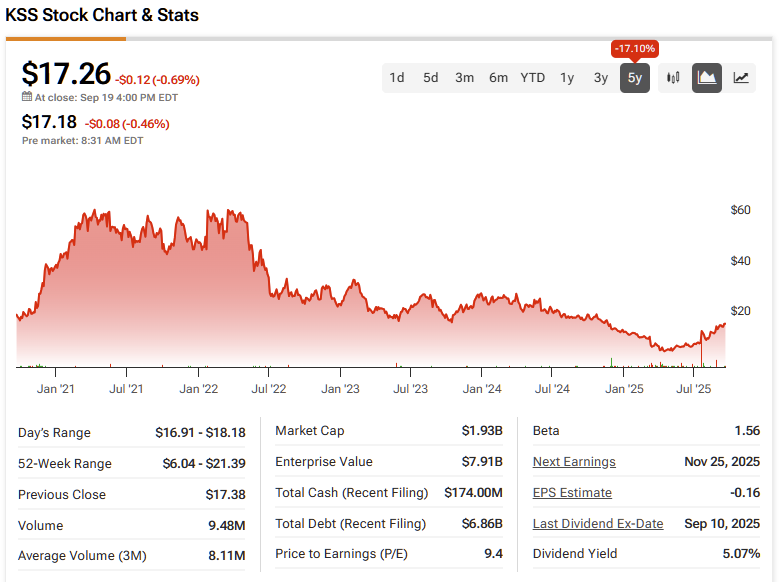Open the EPS Estimate link

[572, 492]
